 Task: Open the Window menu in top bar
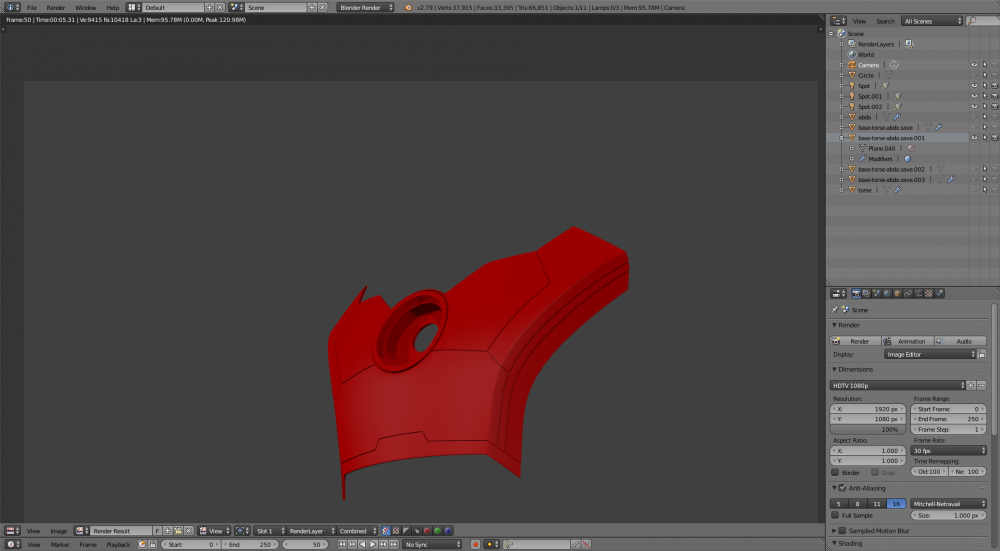click(x=86, y=7)
